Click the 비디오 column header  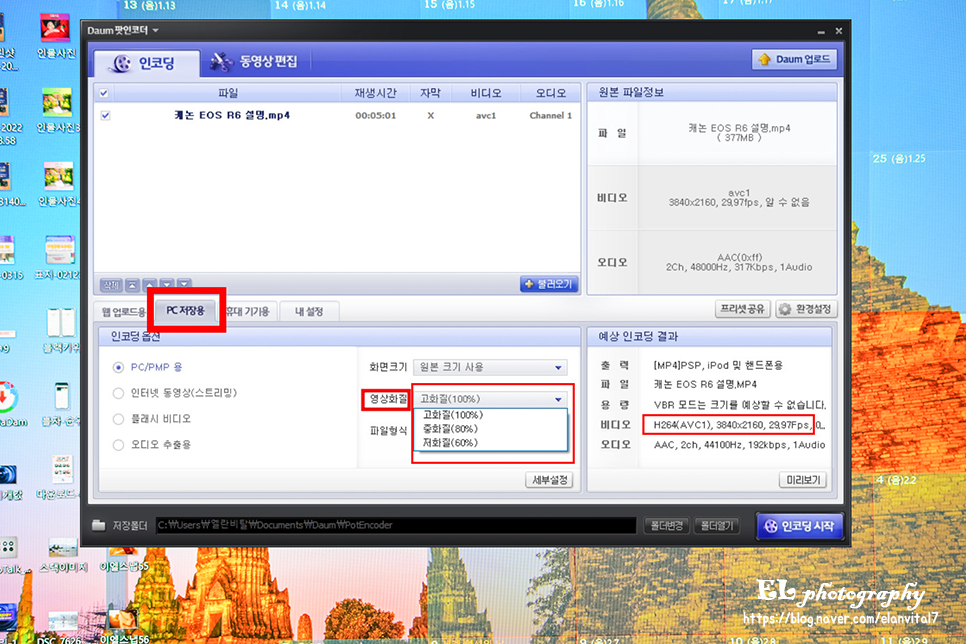pyautogui.click(x=485, y=93)
